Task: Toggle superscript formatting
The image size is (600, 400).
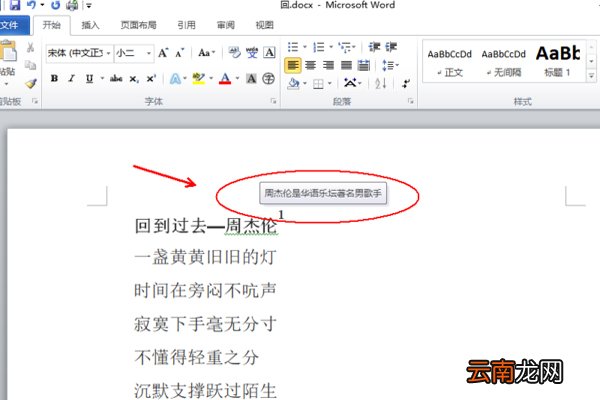Action: [151, 78]
